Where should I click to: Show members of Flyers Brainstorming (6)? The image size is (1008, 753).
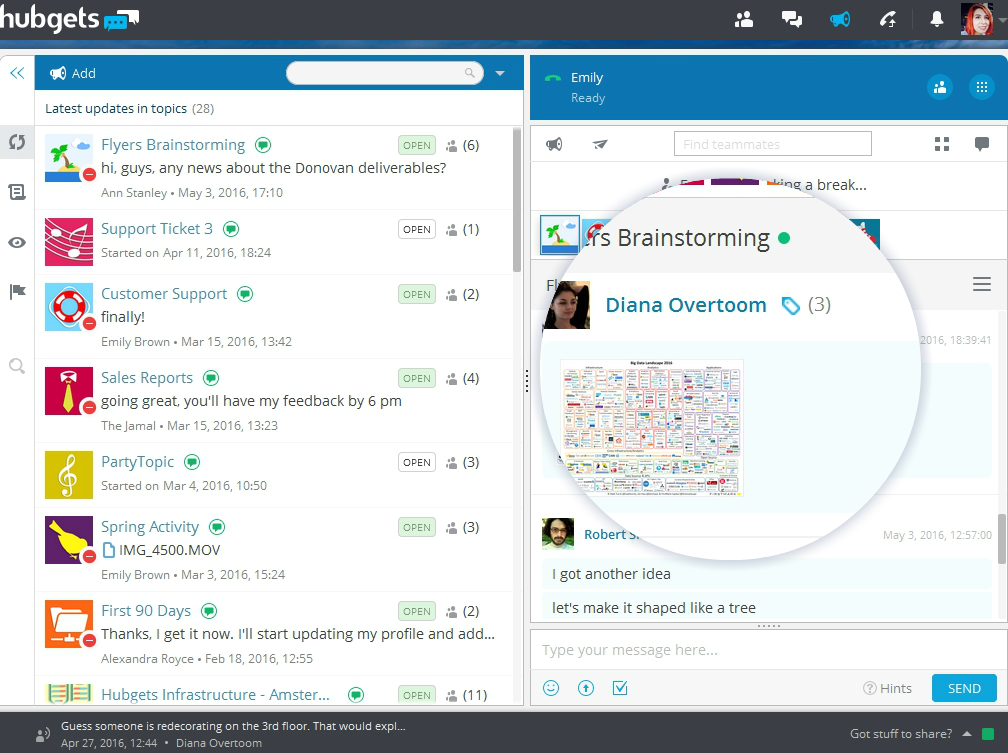(462, 145)
